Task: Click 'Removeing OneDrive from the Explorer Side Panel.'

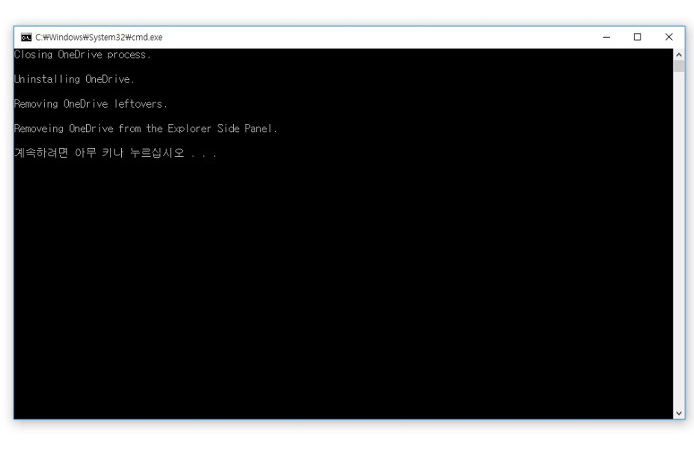Action: pos(145,129)
